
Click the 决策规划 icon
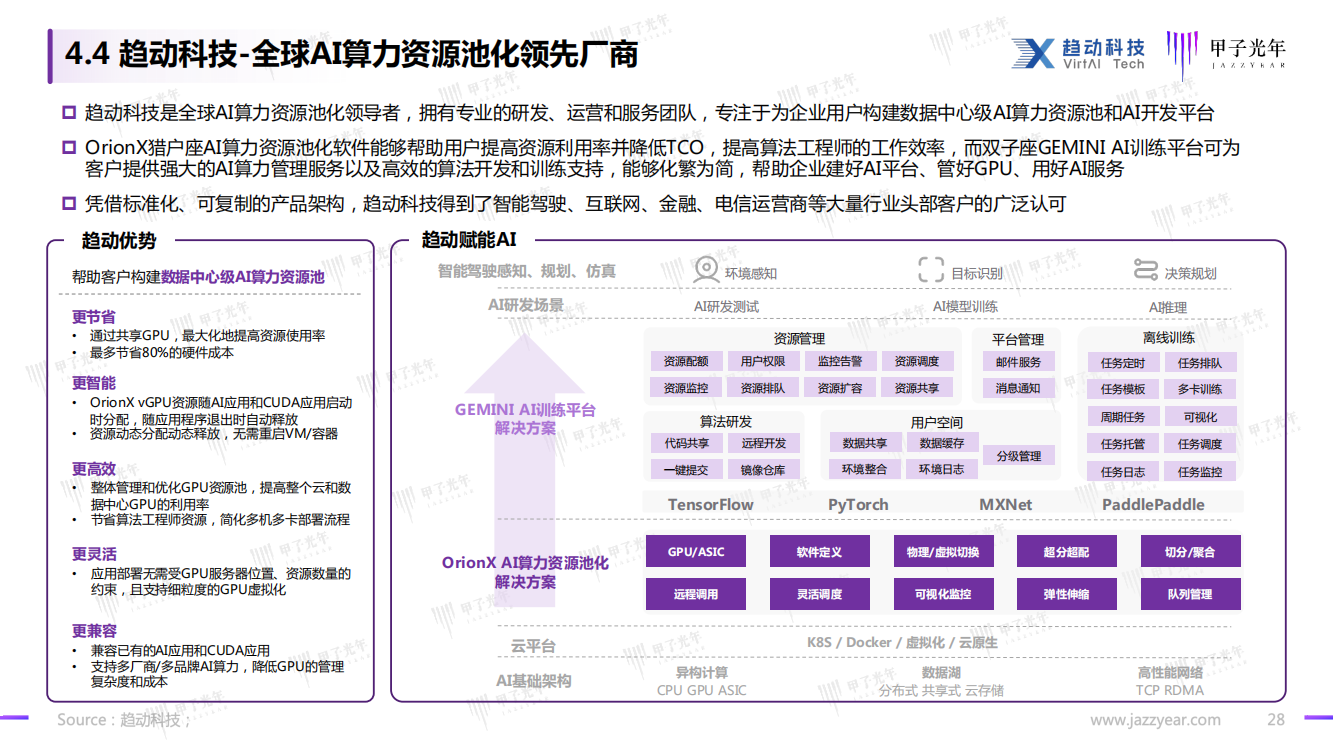coord(1146,270)
